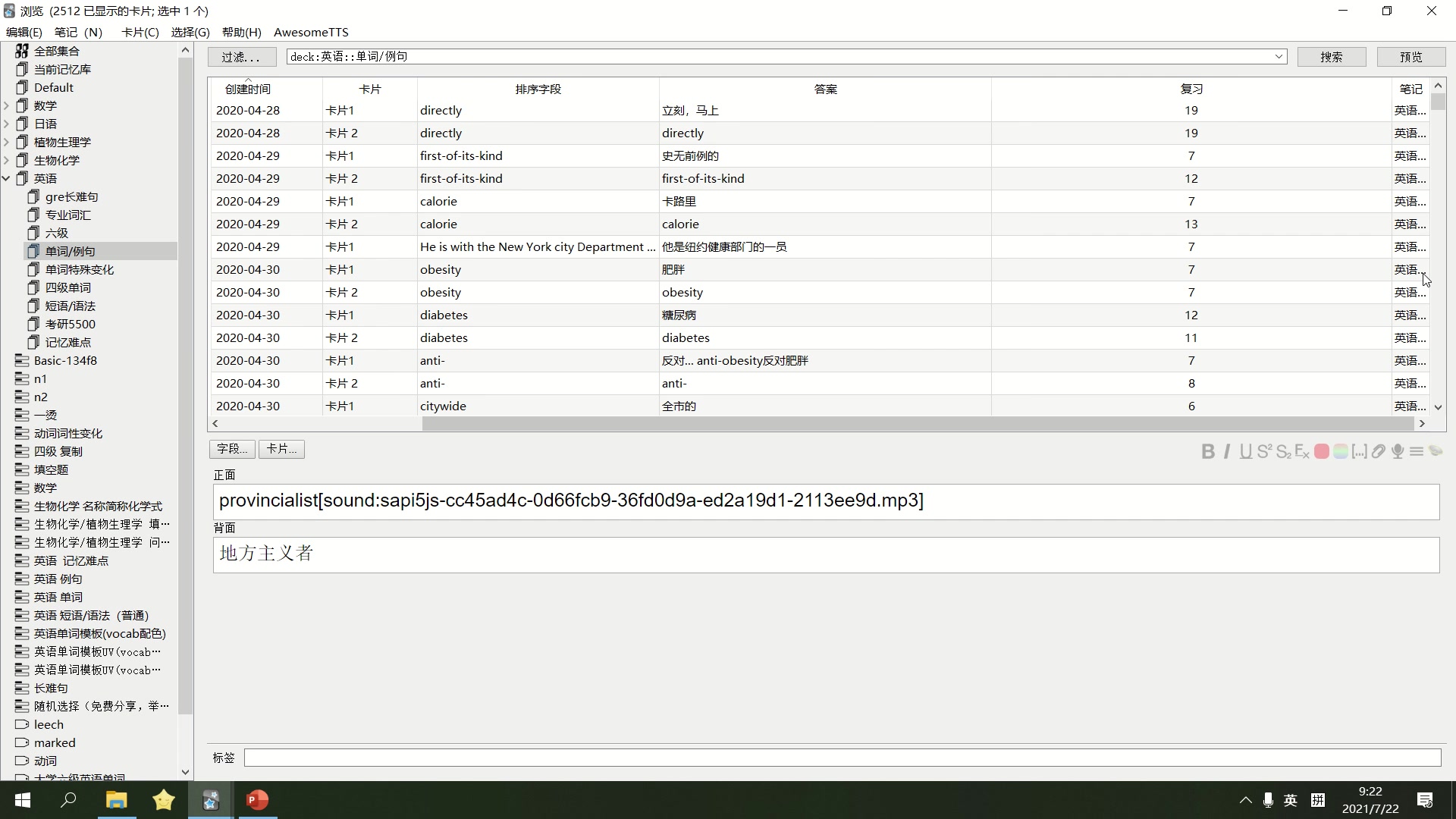This screenshot has width=1456, height=819.
Task: Click the 搜索 button
Action: pyautogui.click(x=1332, y=57)
